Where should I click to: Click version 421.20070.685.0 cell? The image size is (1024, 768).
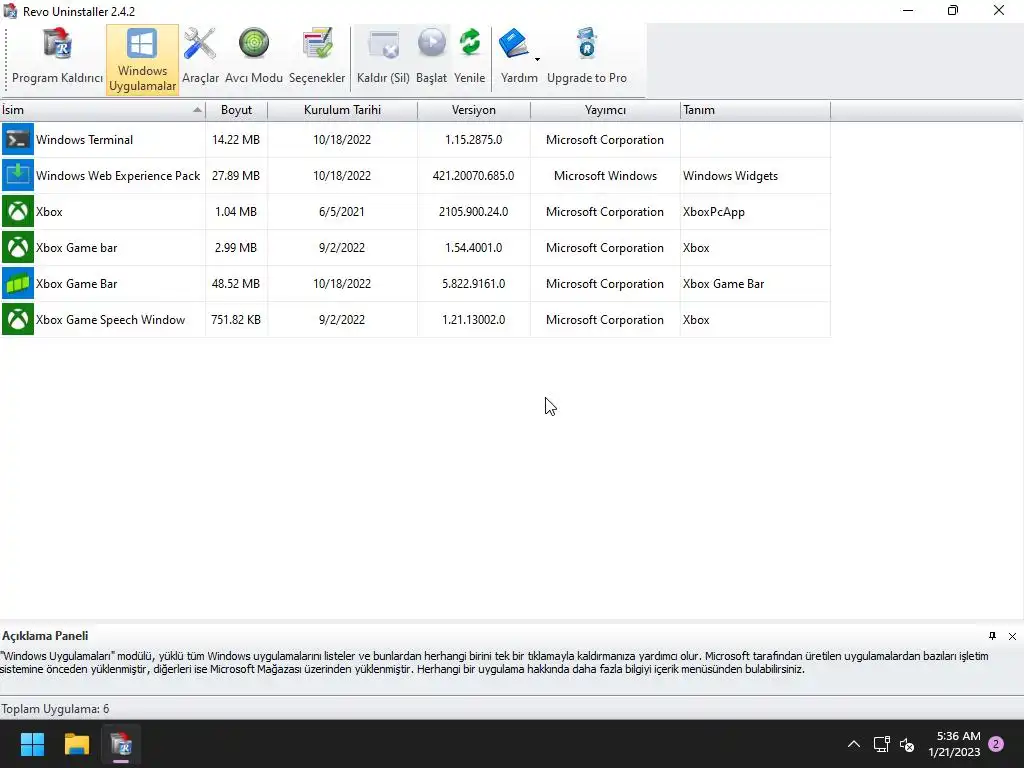(x=473, y=176)
